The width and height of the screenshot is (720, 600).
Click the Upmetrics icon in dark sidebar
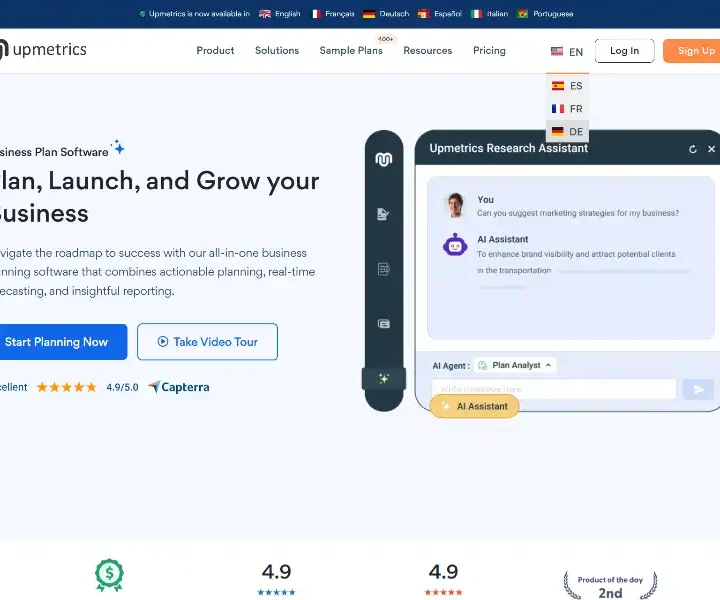tap(384, 159)
